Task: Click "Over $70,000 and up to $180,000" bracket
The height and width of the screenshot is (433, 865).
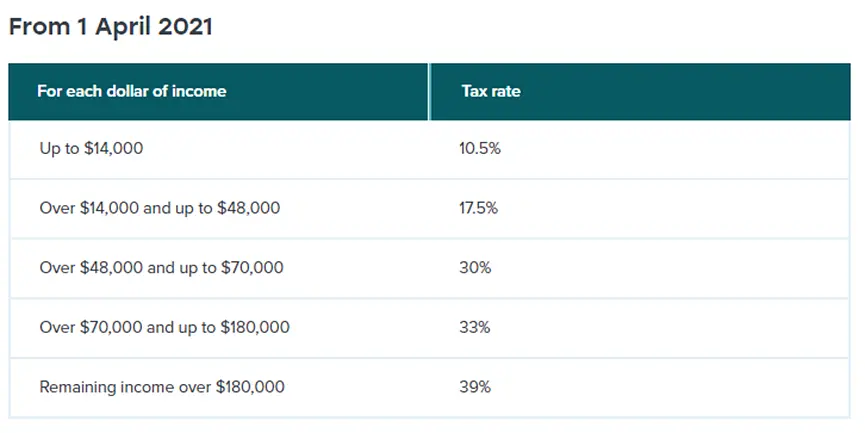Action: tap(165, 326)
